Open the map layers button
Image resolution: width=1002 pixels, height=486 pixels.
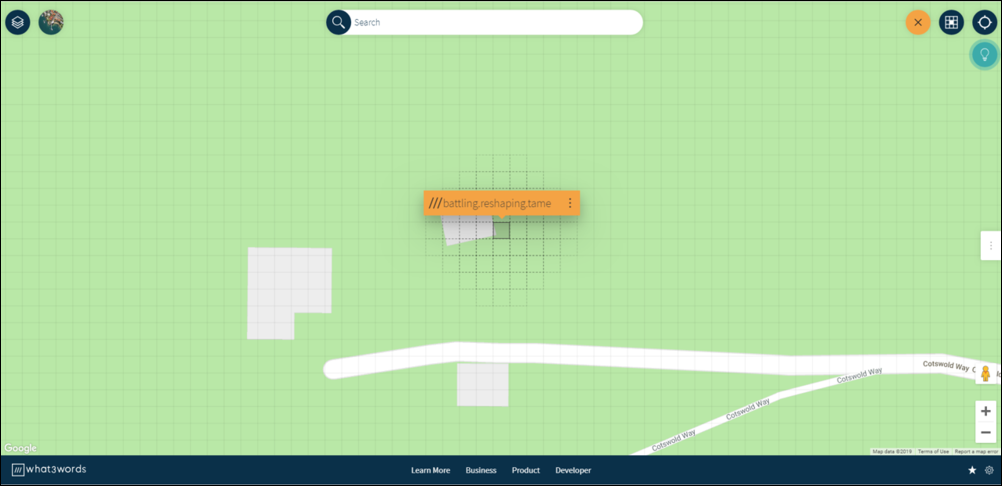(17, 22)
